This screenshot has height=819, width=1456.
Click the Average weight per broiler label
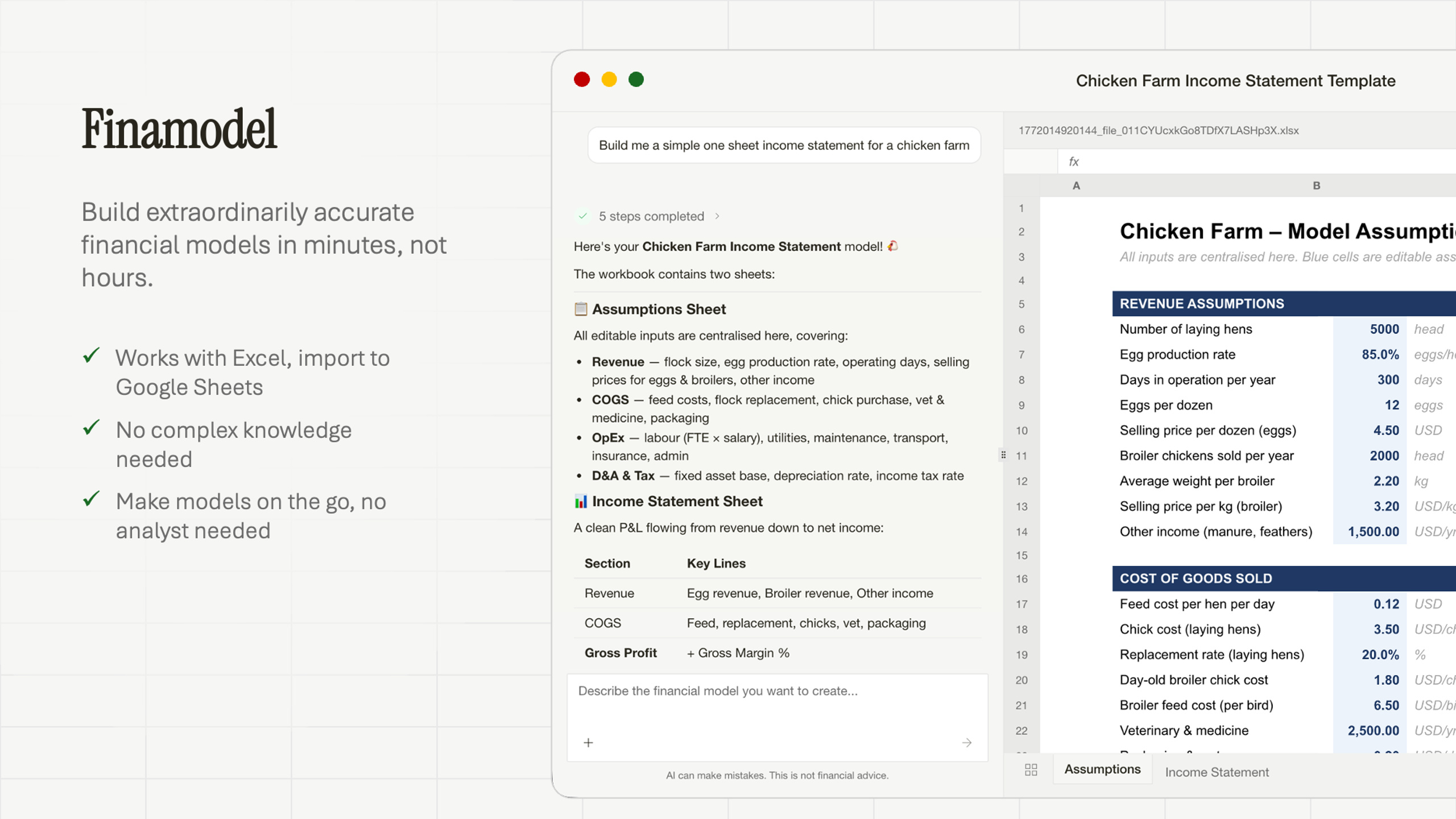[x=1197, y=481]
